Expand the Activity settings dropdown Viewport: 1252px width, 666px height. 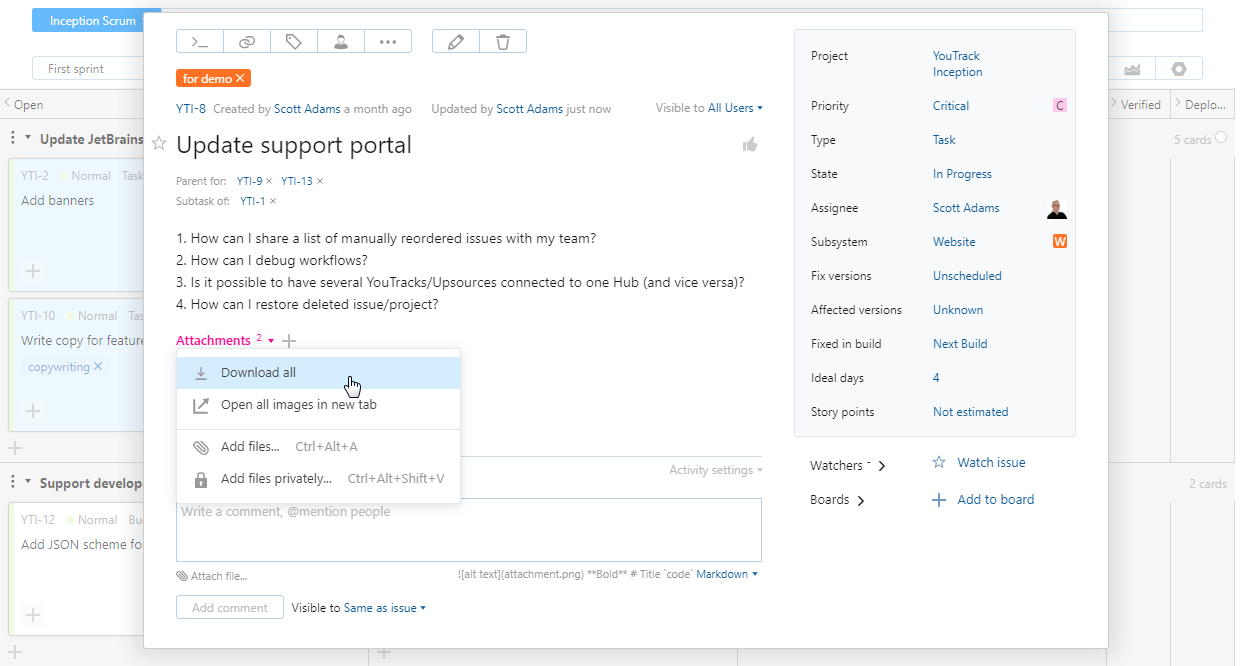click(715, 470)
